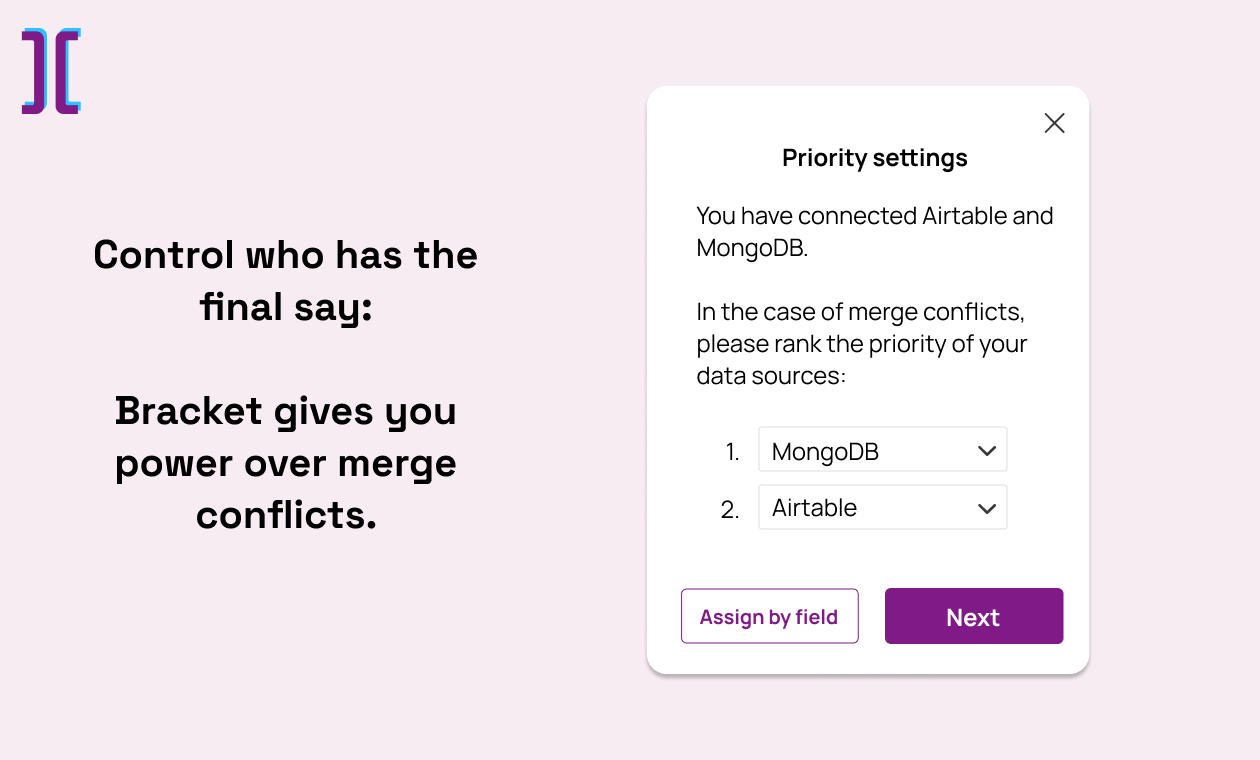Image resolution: width=1260 pixels, height=760 pixels.
Task: Click the 'Bracket gives you power' tagline text
Action: [285, 436]
